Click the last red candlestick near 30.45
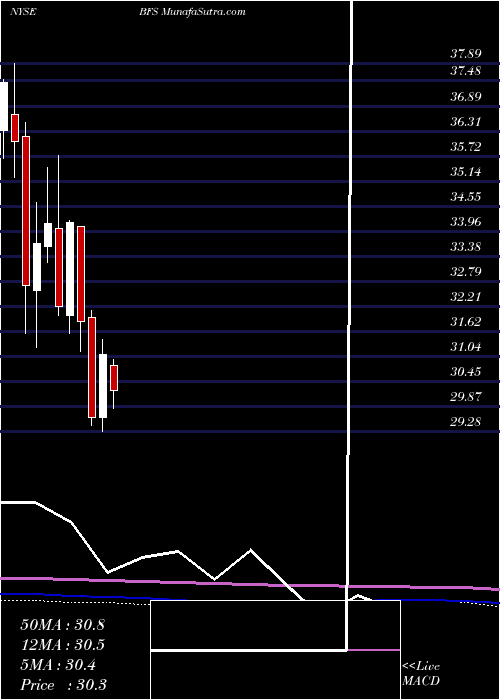The height and width of the screenshot is (700, 500). (x=114, y=378)
